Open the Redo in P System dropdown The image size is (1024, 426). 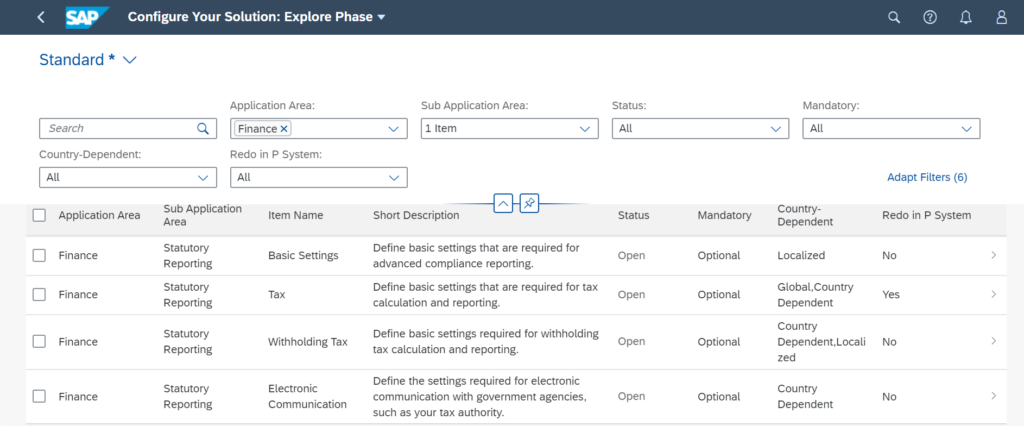tap(393, 177)
